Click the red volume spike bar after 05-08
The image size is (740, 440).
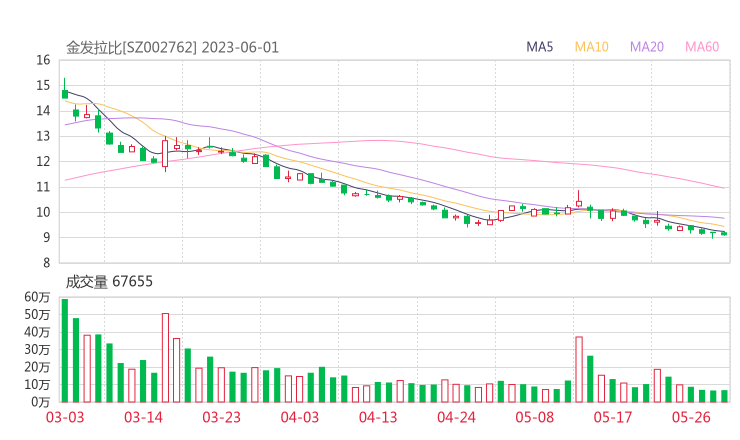[x=579, y=370]
